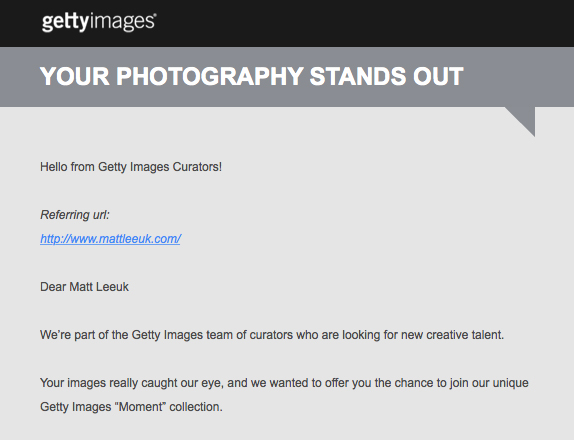Viewport: 574px width, 440px height.
Task: Click the word "YOUR" in the banner heading
Action: (x=75, y=76)
